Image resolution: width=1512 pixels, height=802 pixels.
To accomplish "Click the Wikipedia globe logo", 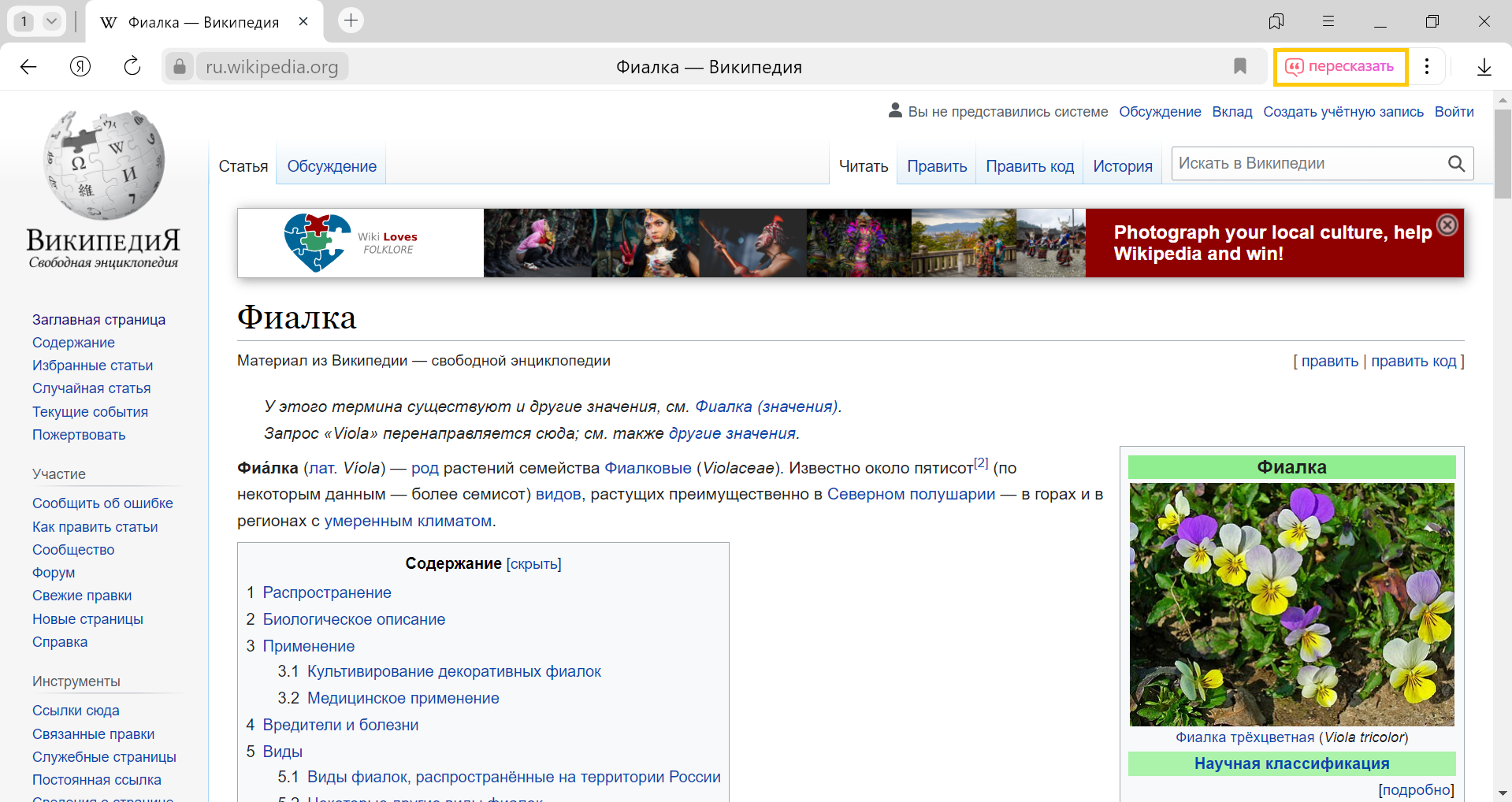I will pos(103,165).
